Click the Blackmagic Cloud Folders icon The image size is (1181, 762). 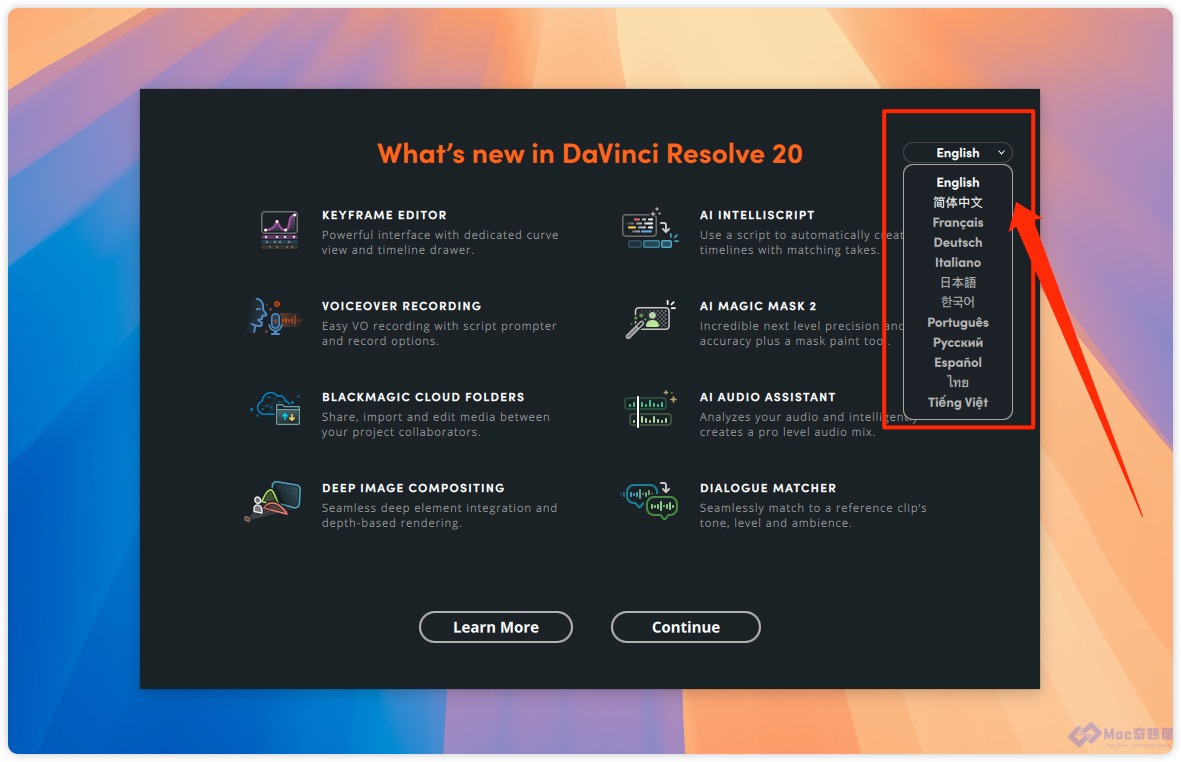276,407
